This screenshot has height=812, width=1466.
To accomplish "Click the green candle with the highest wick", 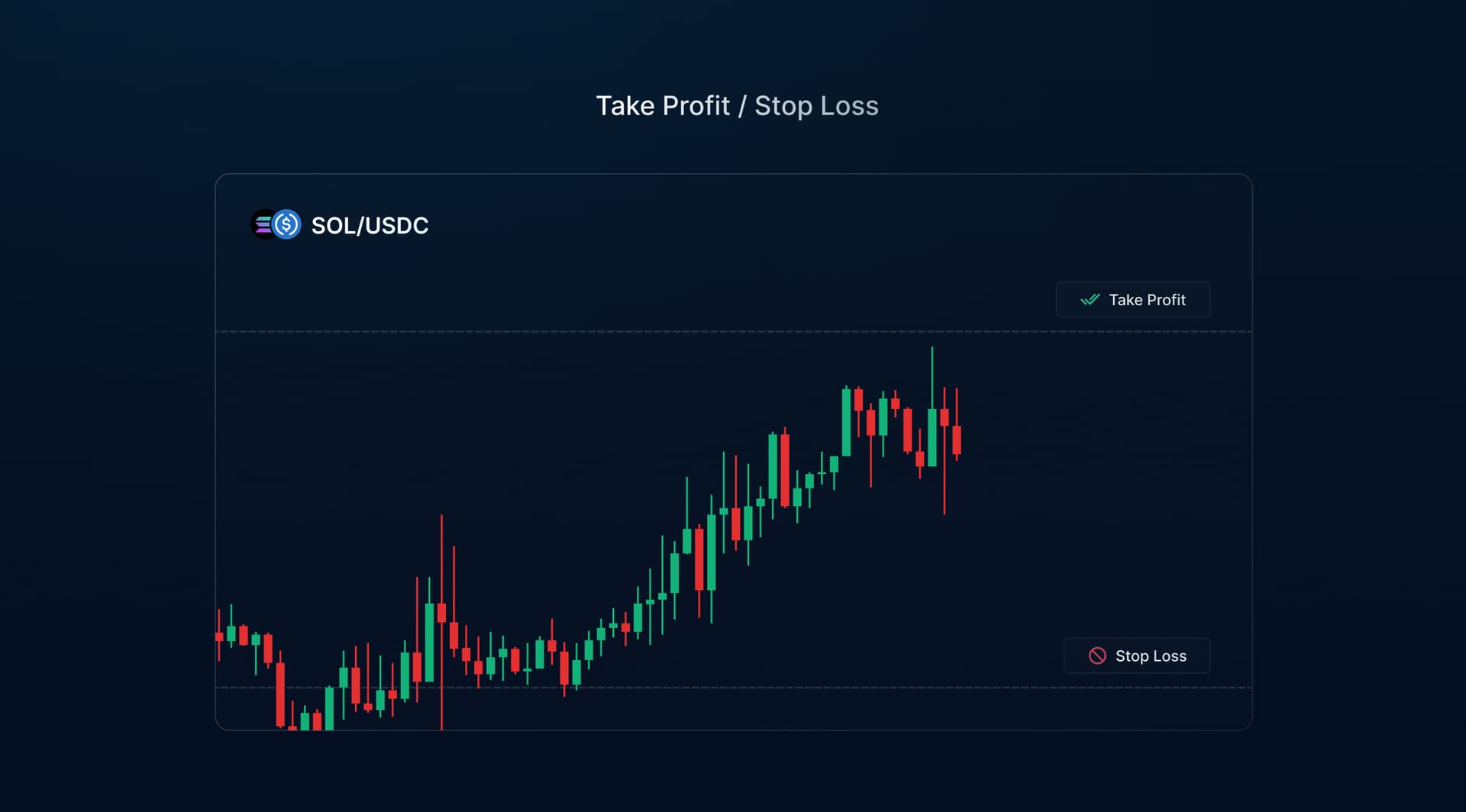I will click(932, 437).
